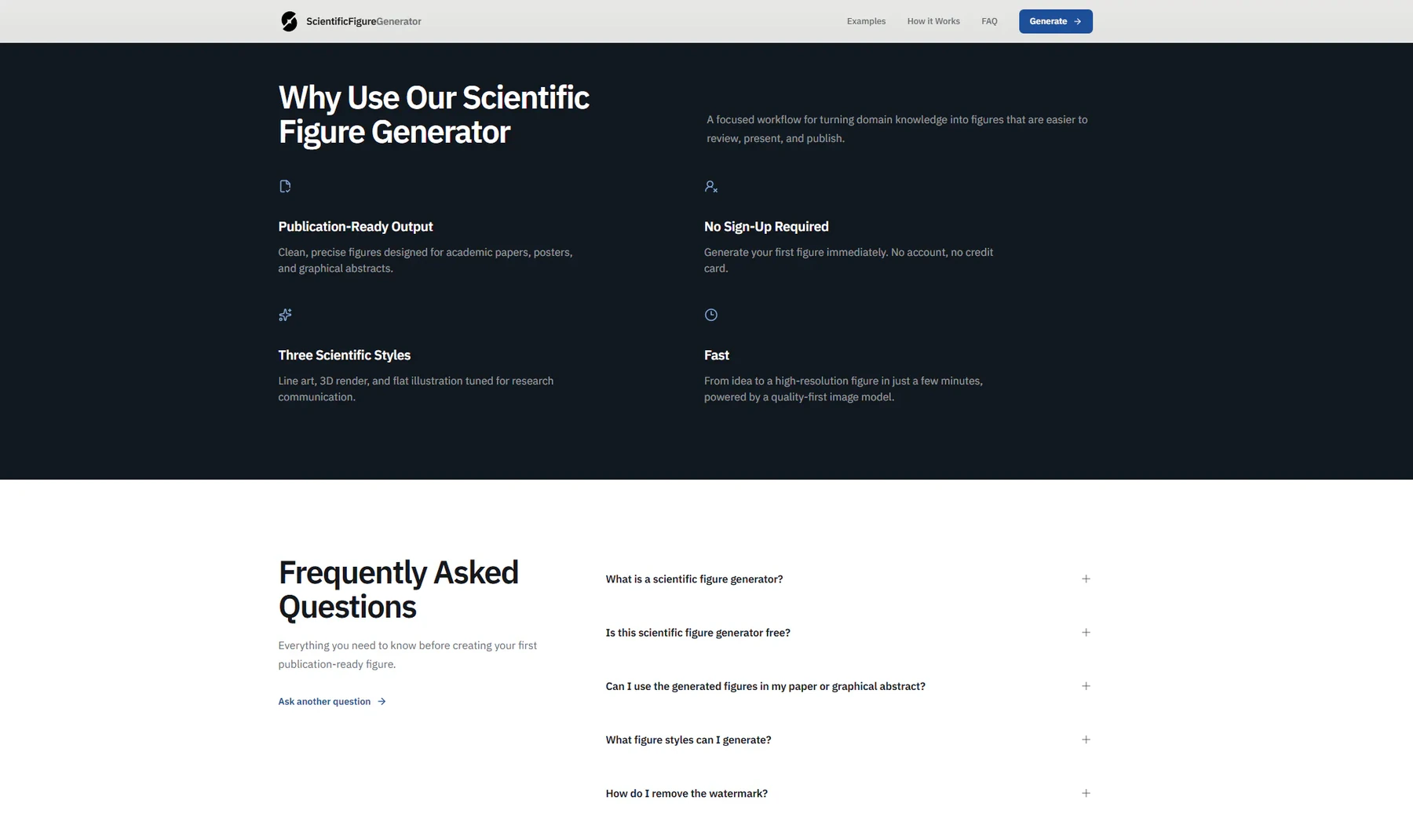1413x840 pixels.
Task: Click the clock icon above Fast
Action: click(x=711, y=315)
